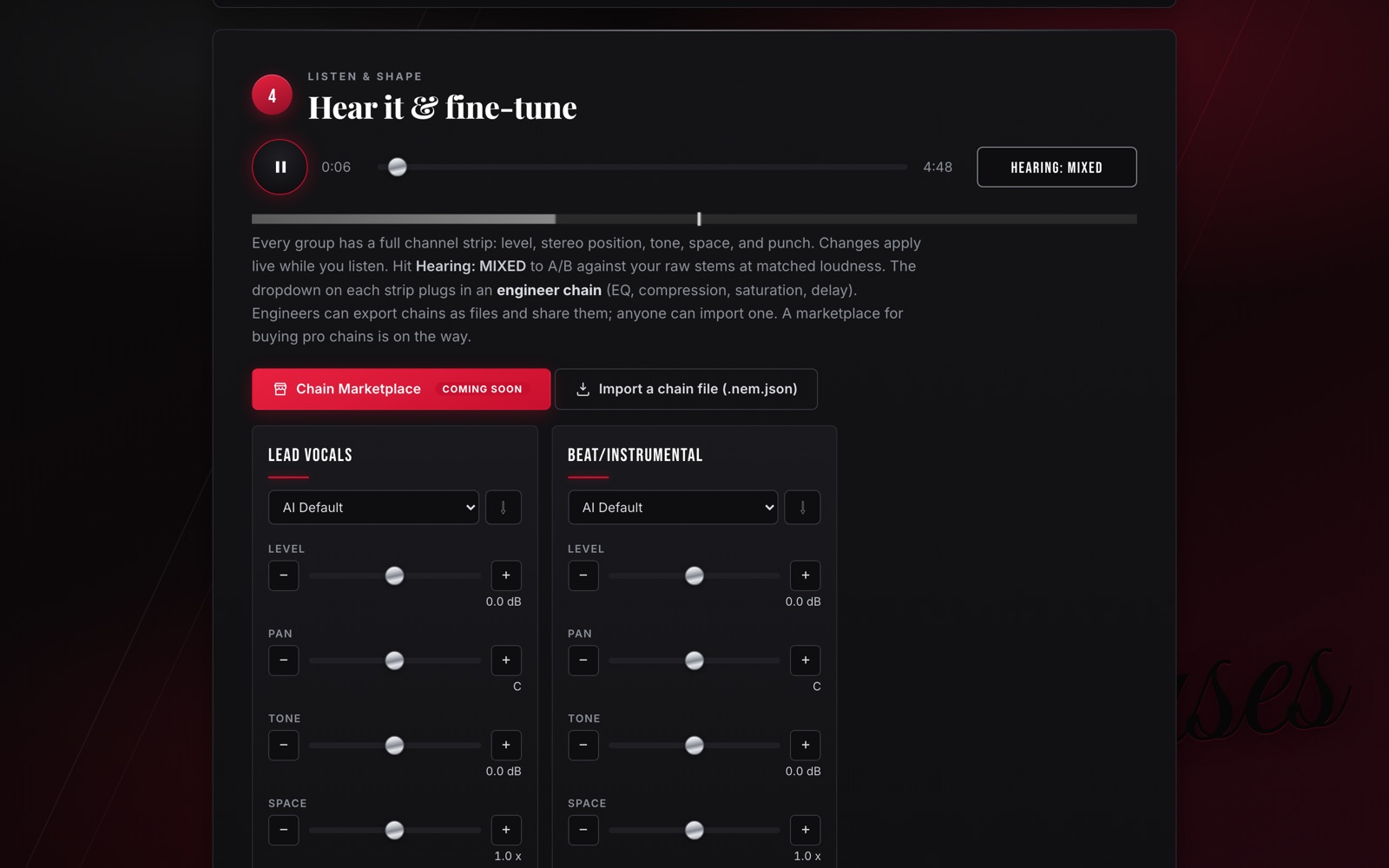Click the Lead Vocals Tone slider knob
This screenshot has height=868, width=1389.
point(394,745)
